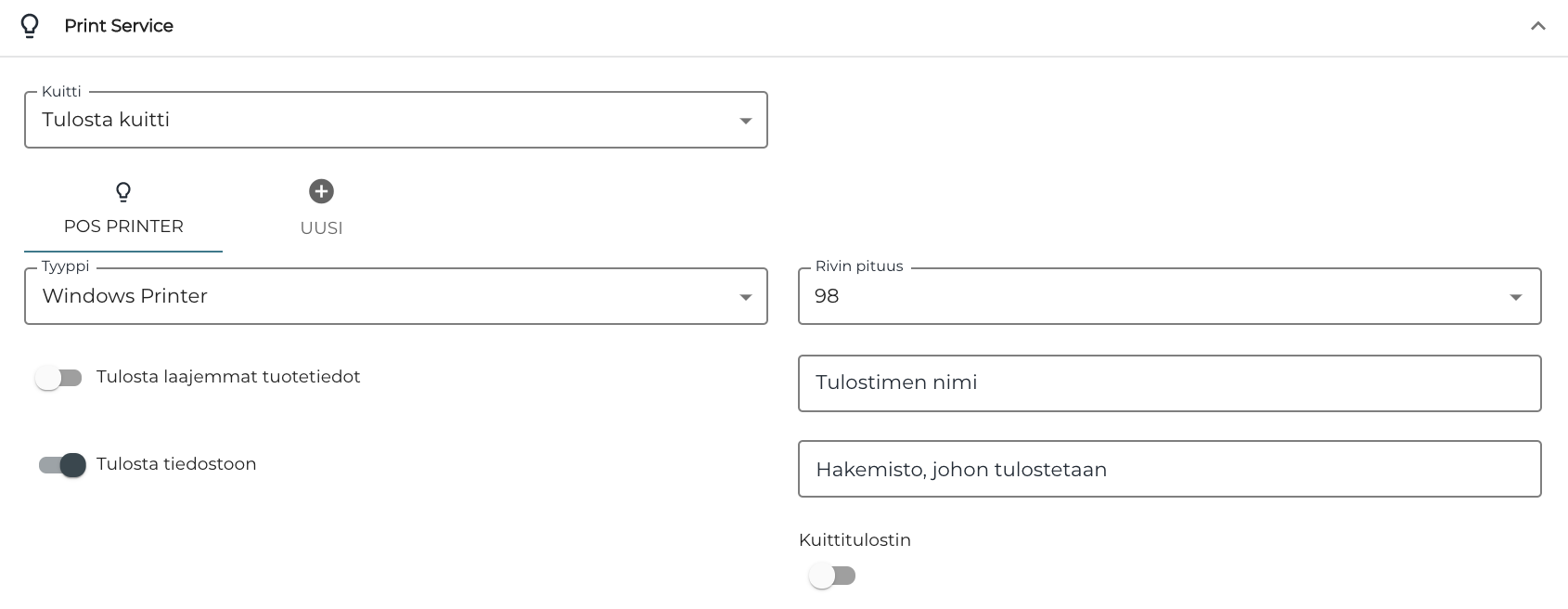Click the Print Service title text

coord(118,26)
